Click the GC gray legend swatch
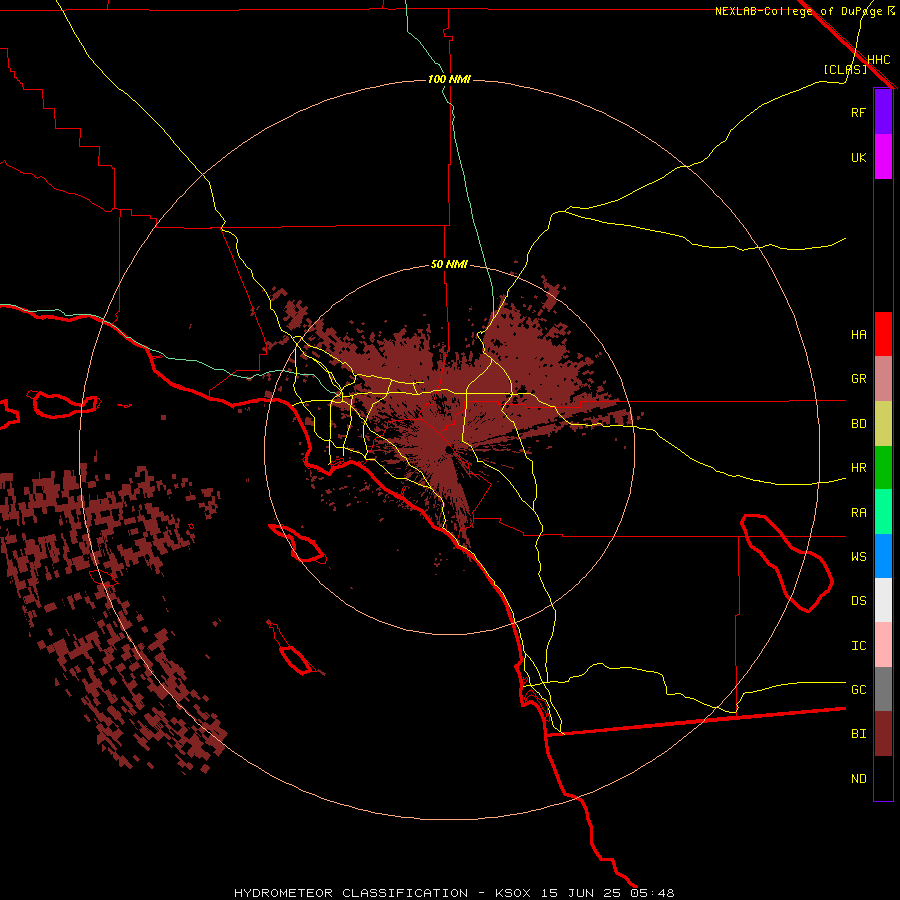The width and height of the screenshot is (900, 900). 883,689
